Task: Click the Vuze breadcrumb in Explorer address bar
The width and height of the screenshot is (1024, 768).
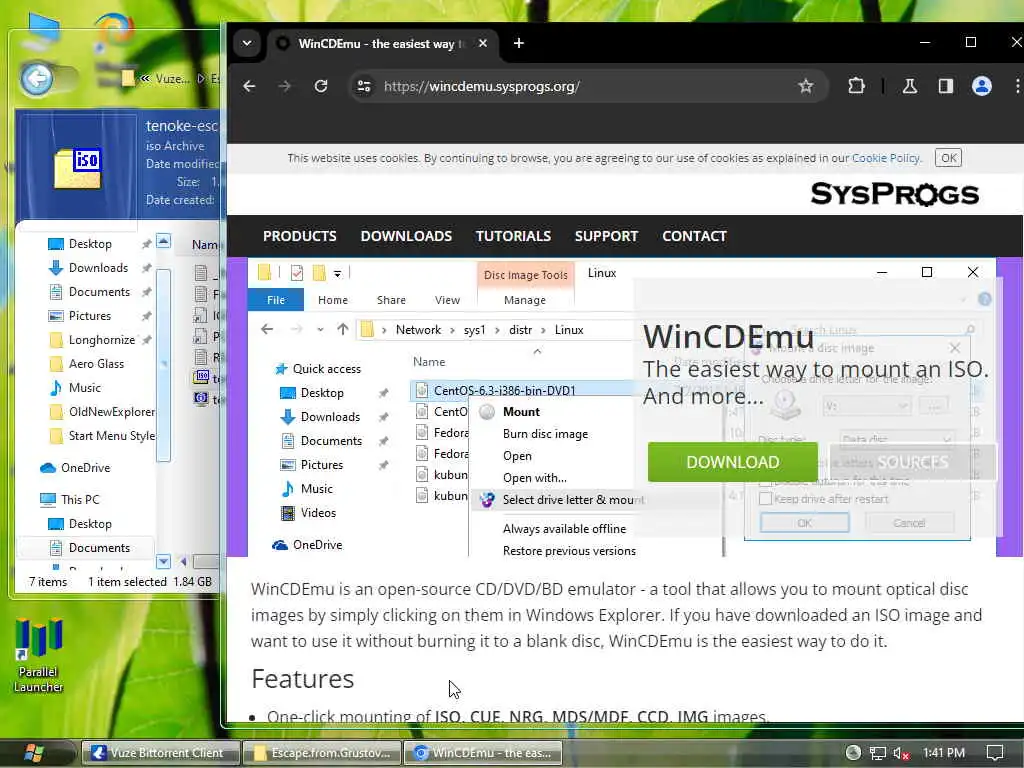Action: coord(172,79)
